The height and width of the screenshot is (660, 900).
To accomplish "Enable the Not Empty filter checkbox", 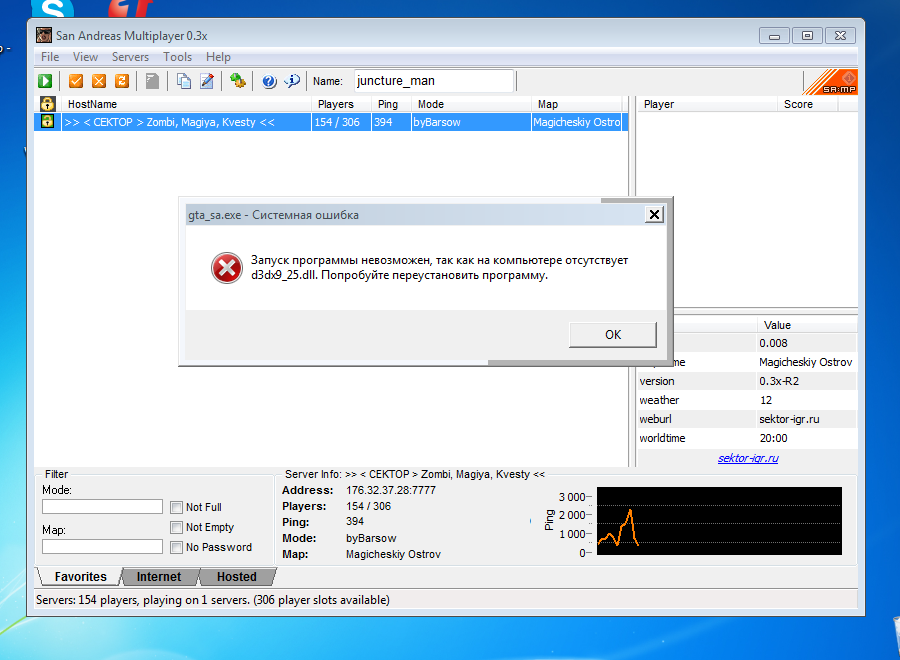I will coord(176,527).
